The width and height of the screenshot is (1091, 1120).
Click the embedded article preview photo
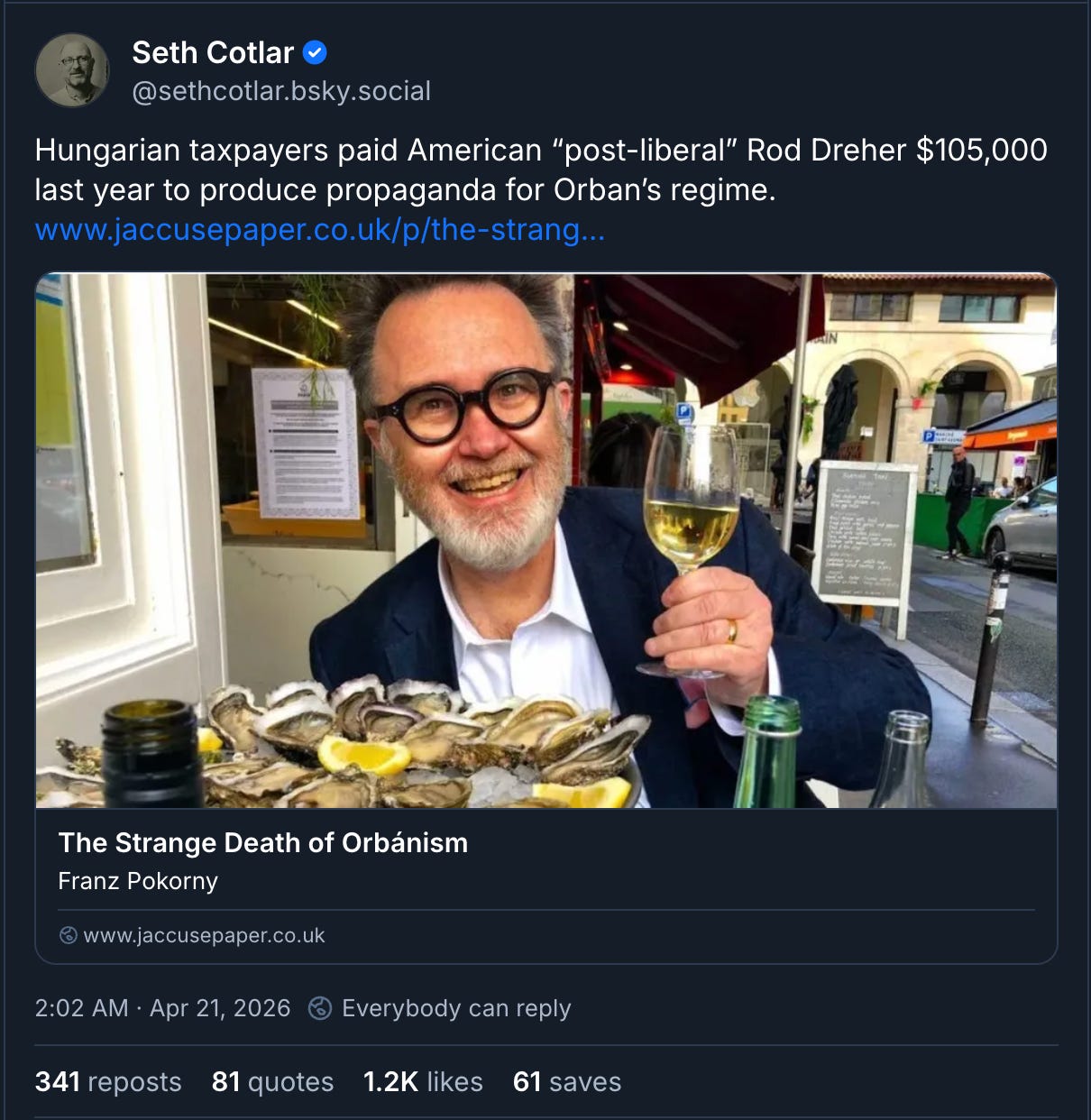coord(545,539)
